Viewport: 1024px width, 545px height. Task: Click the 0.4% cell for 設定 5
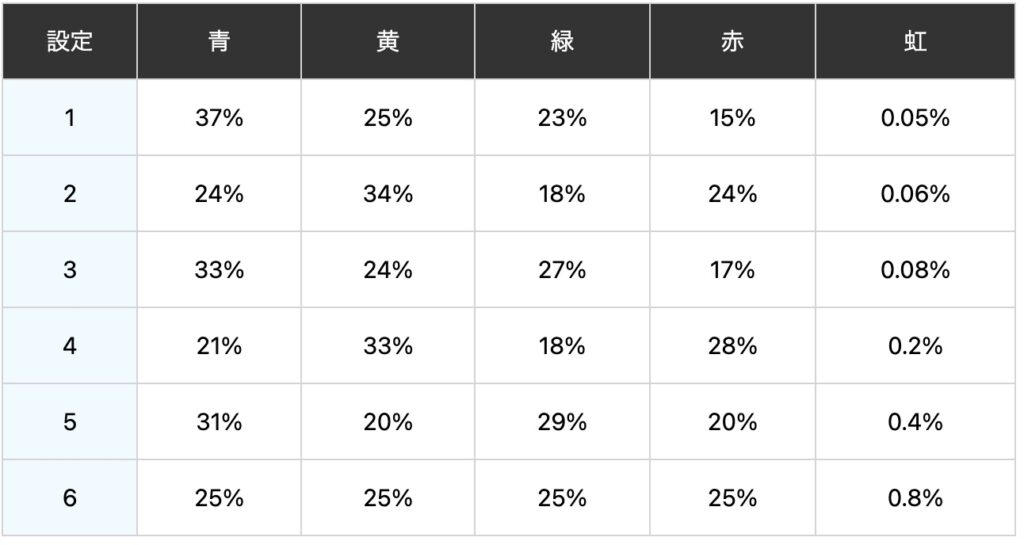click(915, 422)
